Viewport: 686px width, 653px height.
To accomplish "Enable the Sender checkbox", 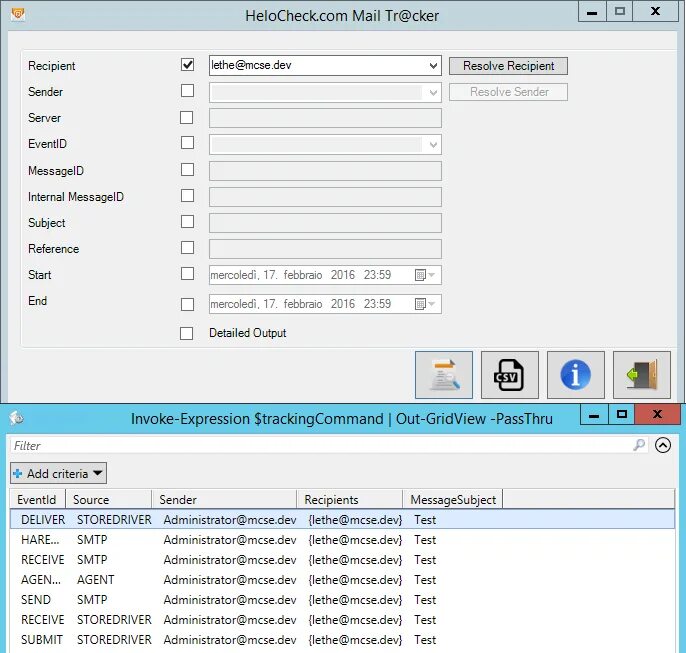I will pos(187,91).
